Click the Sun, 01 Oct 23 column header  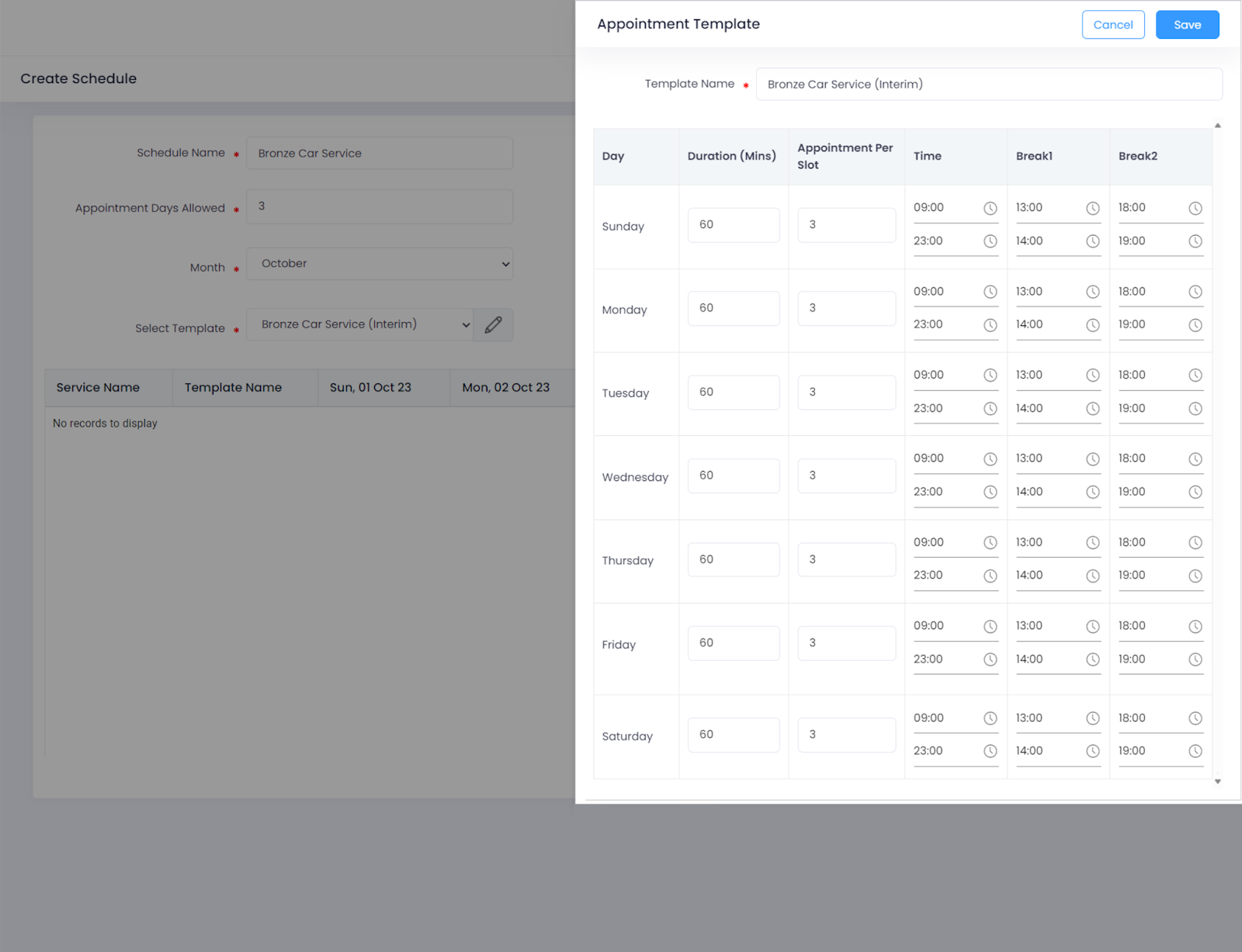pos(370,387)
